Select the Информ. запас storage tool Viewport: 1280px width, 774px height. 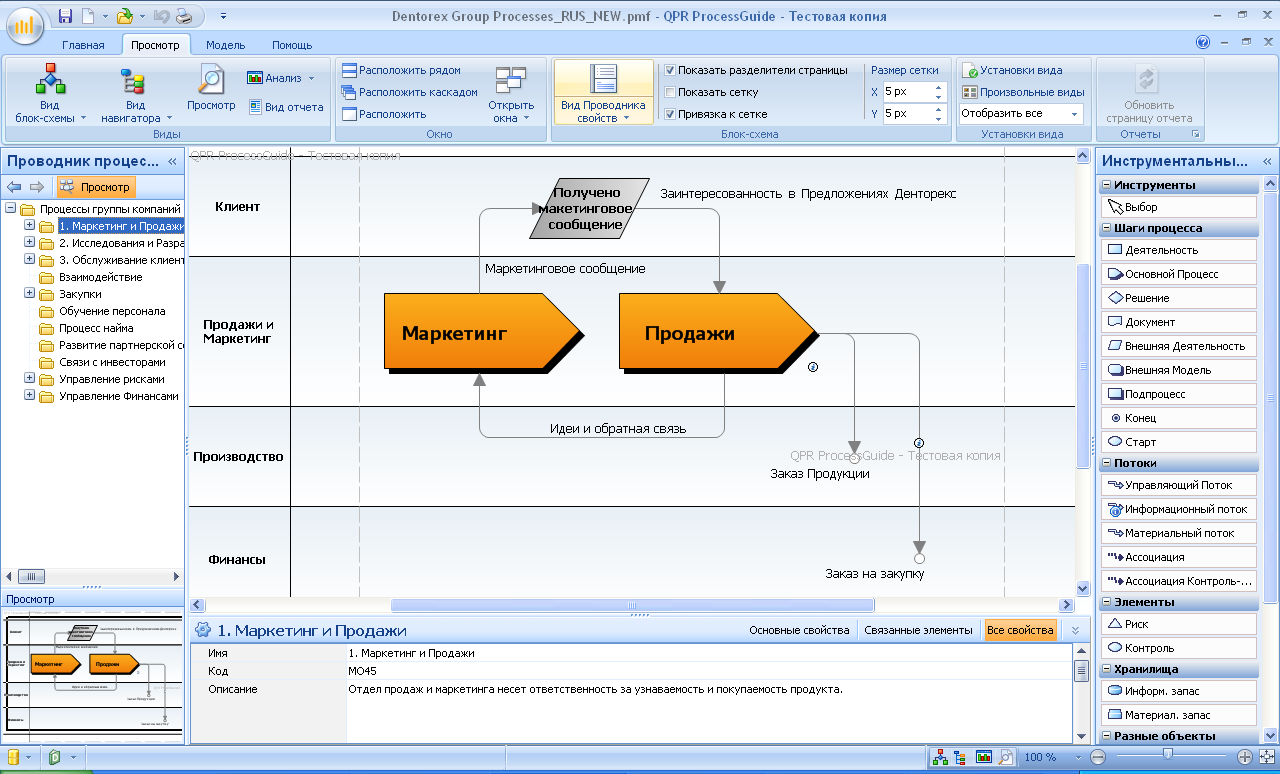(1179, 691)
